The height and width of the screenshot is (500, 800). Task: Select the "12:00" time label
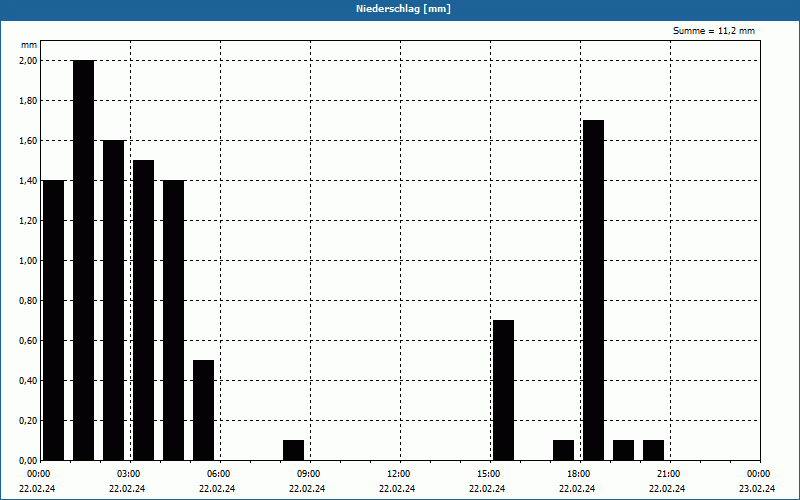pos(399,474)
